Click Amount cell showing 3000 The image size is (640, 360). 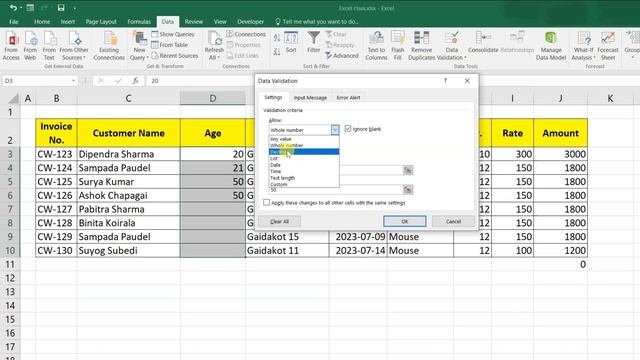pyautogui.click(x=560, y=154)
